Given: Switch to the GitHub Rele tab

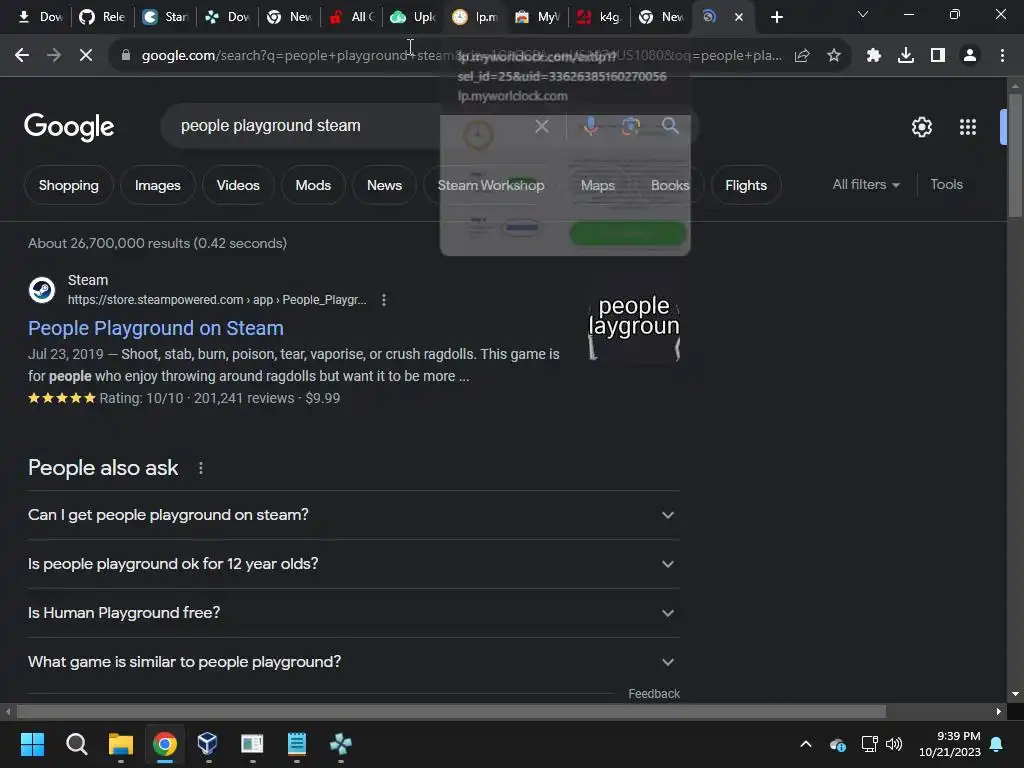Looking at the screenshot, I should pos(103,17).
